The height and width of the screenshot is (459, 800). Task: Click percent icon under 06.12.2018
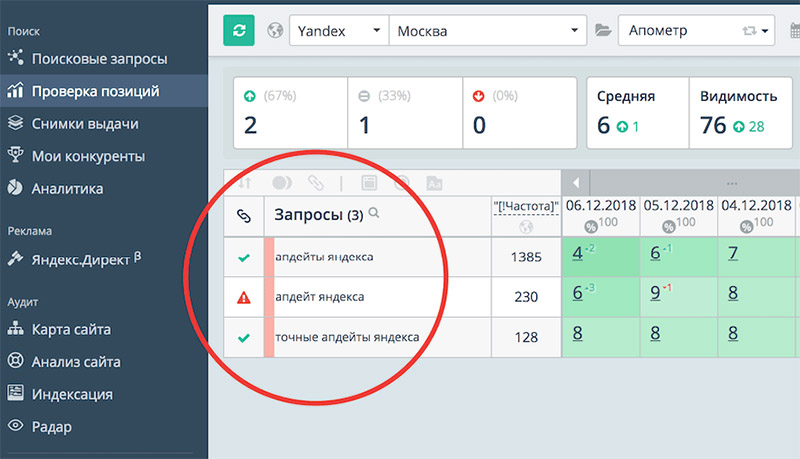591,226
